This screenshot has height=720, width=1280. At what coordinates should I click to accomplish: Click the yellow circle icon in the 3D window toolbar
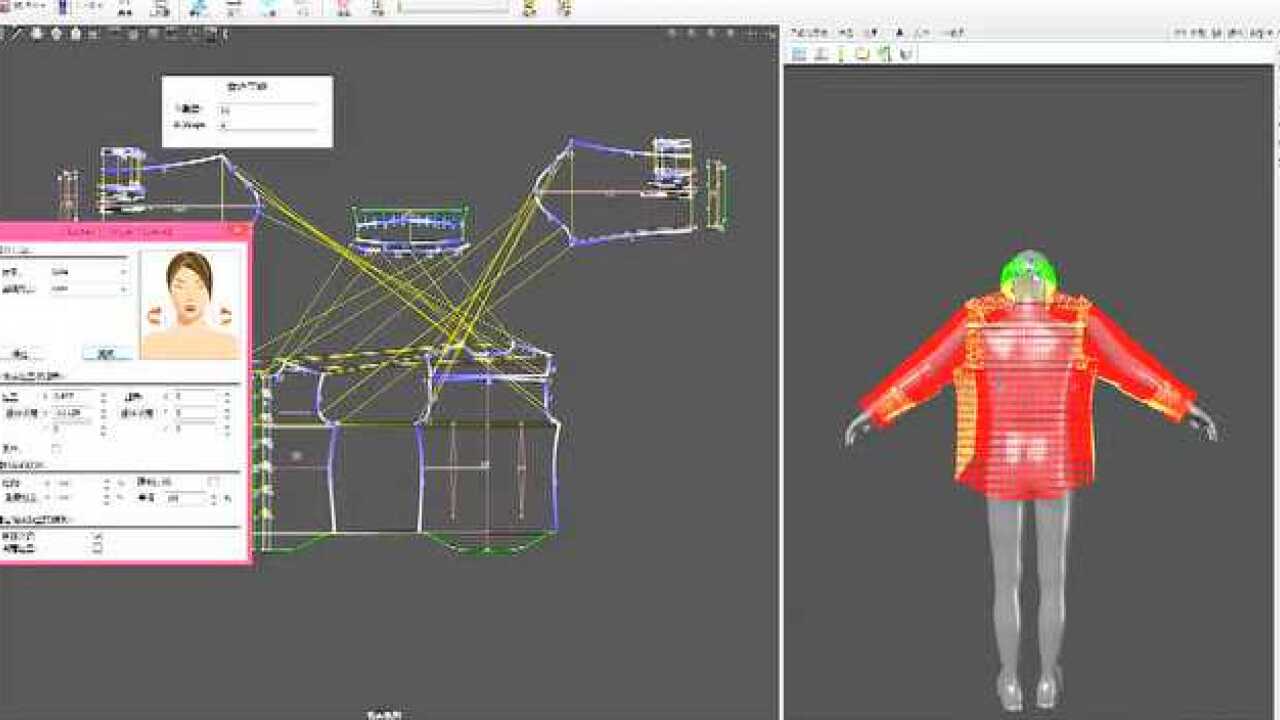click(863, 55)
